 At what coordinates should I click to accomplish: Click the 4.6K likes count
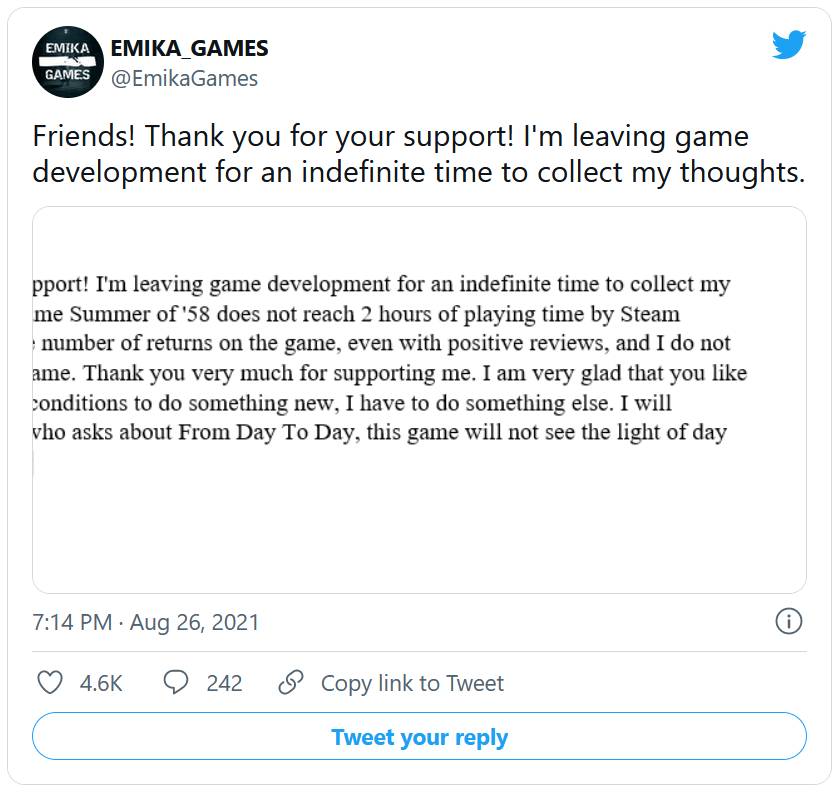click(101, 683)
